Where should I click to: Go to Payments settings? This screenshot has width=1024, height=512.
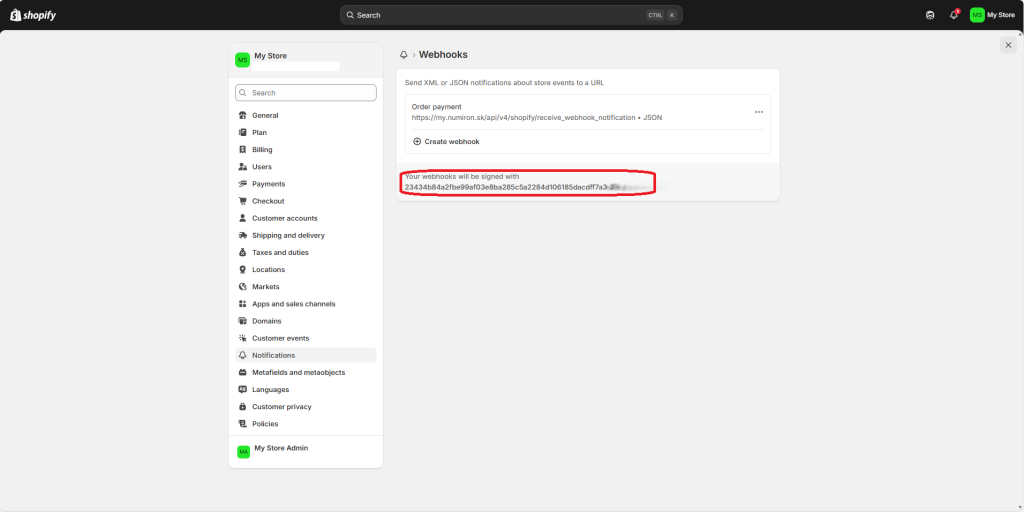pos(268,184)
